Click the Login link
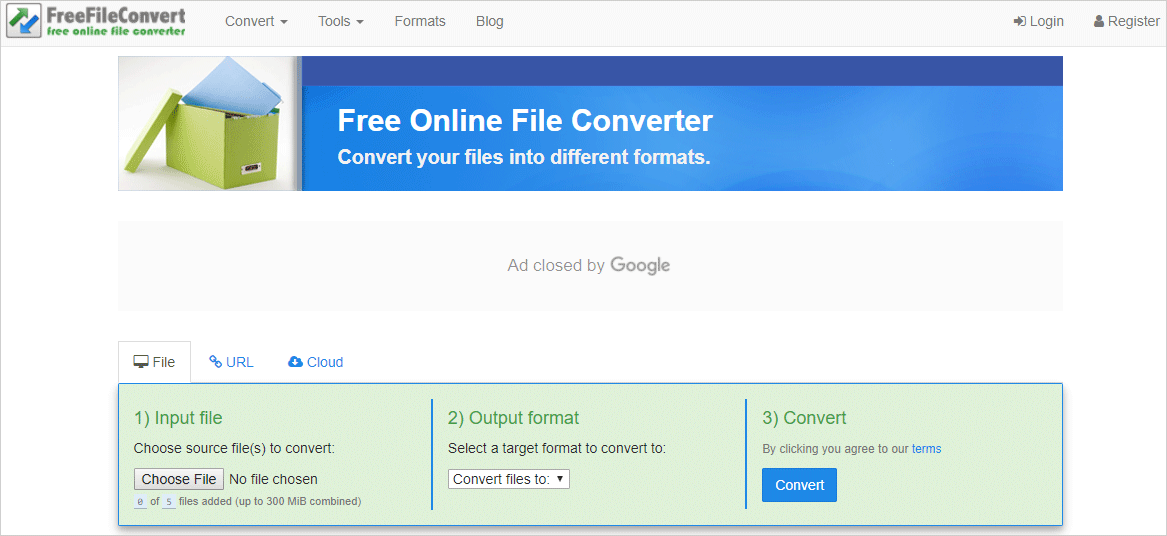Viewport: 1167px width, 536px height. [x=1038, y=22]
